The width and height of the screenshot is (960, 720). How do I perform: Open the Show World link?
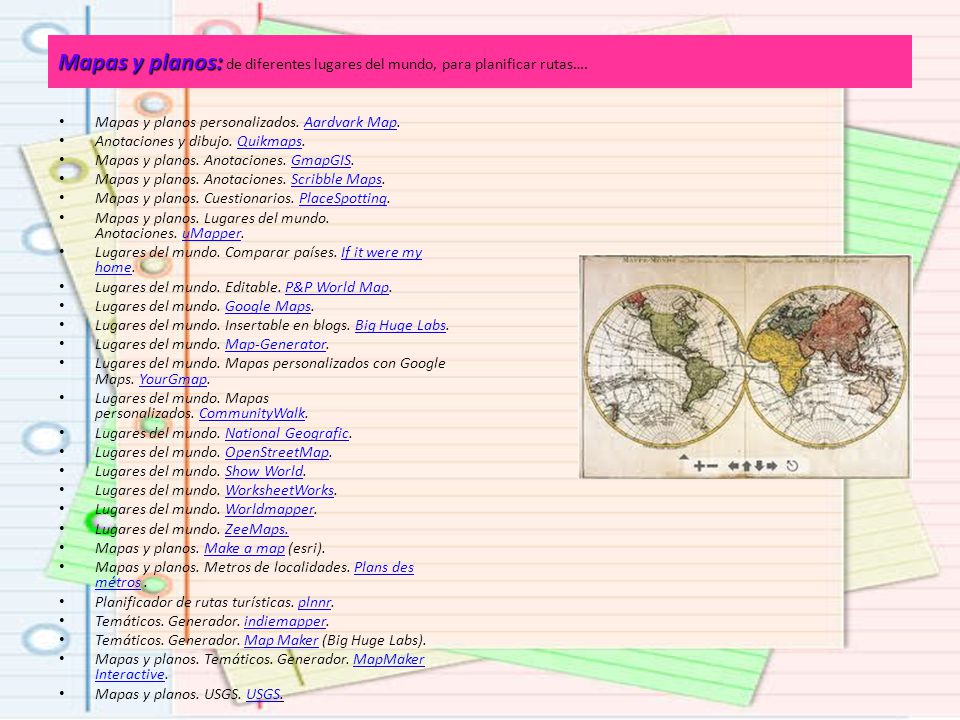(264, 471)
